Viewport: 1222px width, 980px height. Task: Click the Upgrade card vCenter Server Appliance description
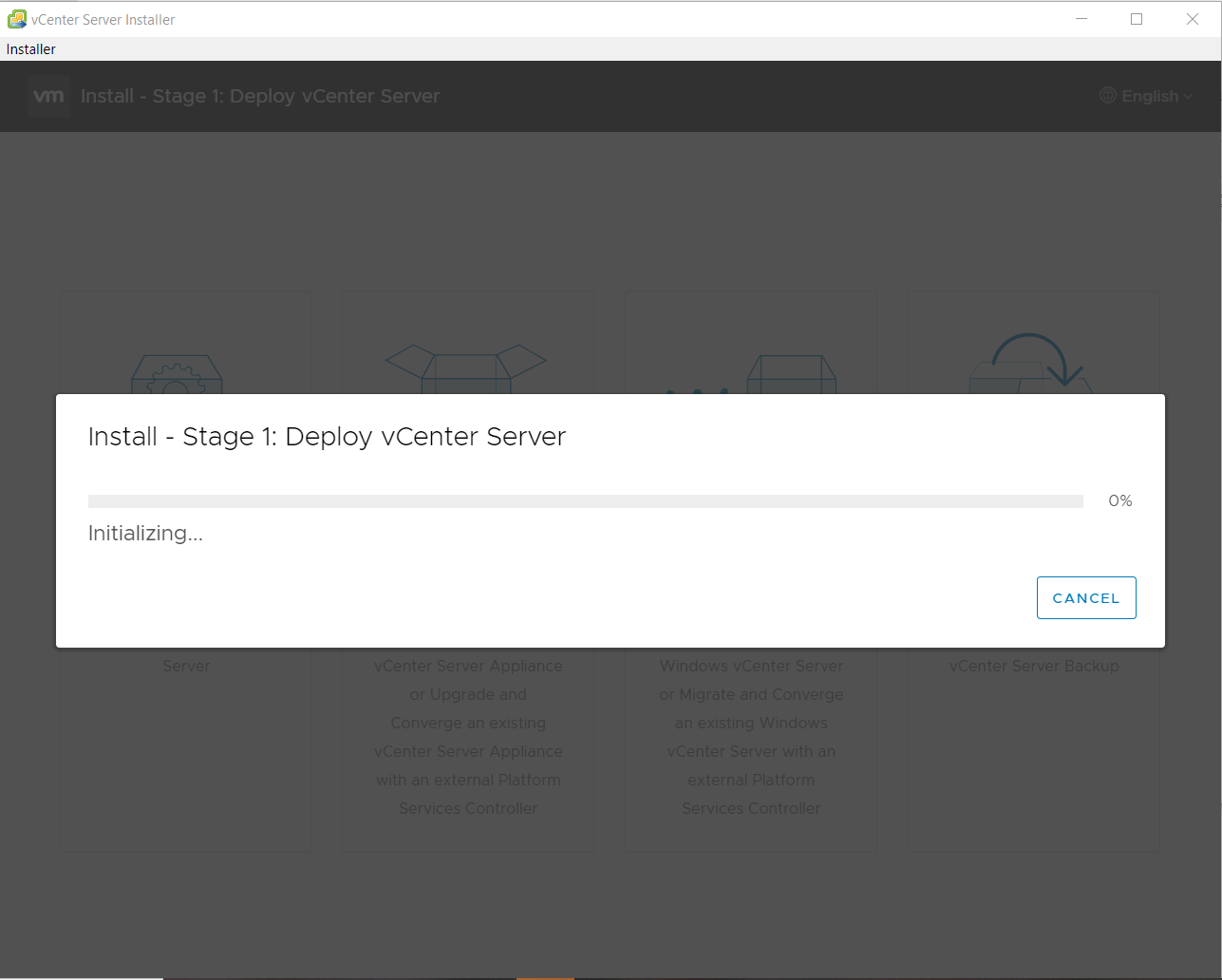tap(468, 737)
